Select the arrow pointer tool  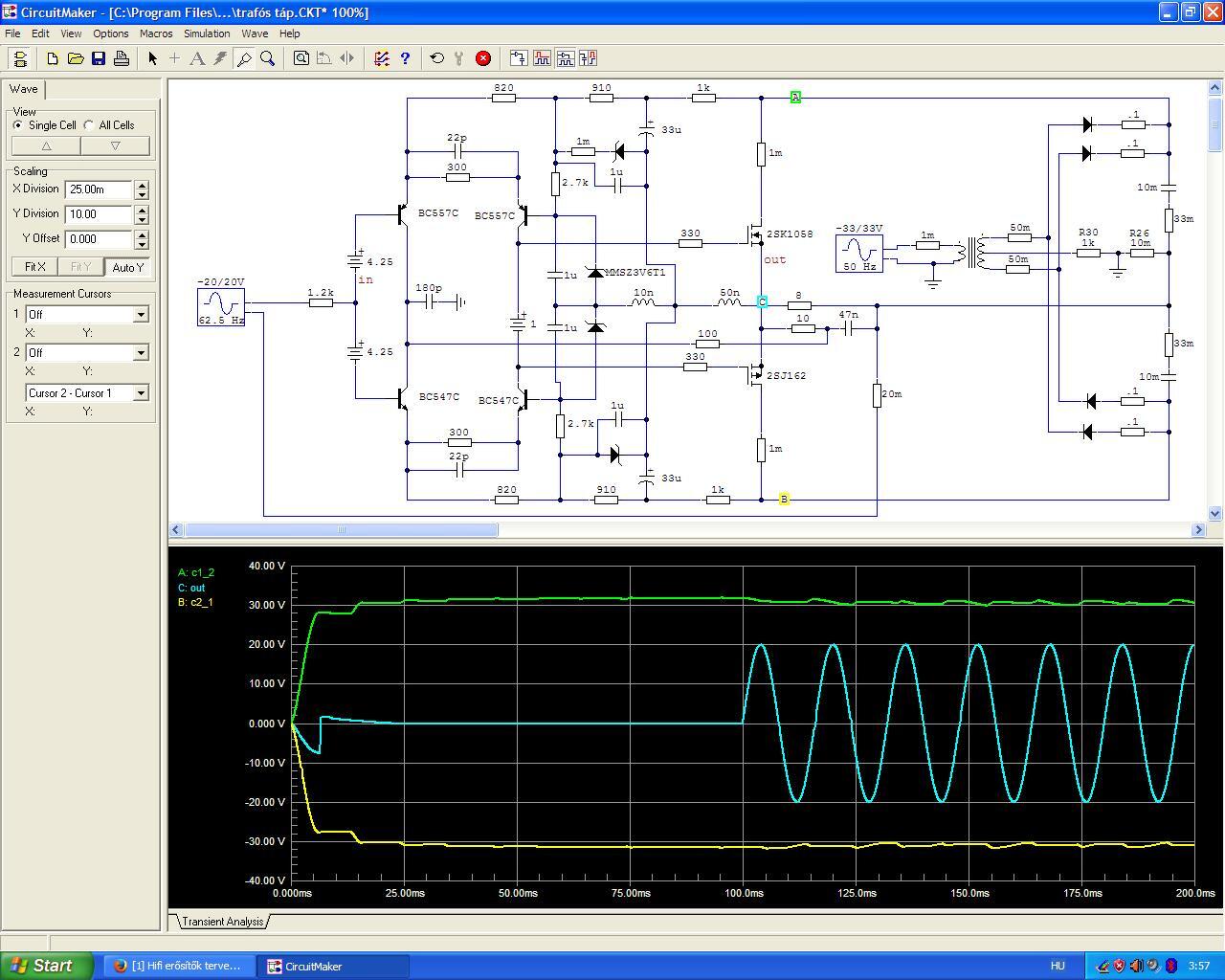[152, 58]
